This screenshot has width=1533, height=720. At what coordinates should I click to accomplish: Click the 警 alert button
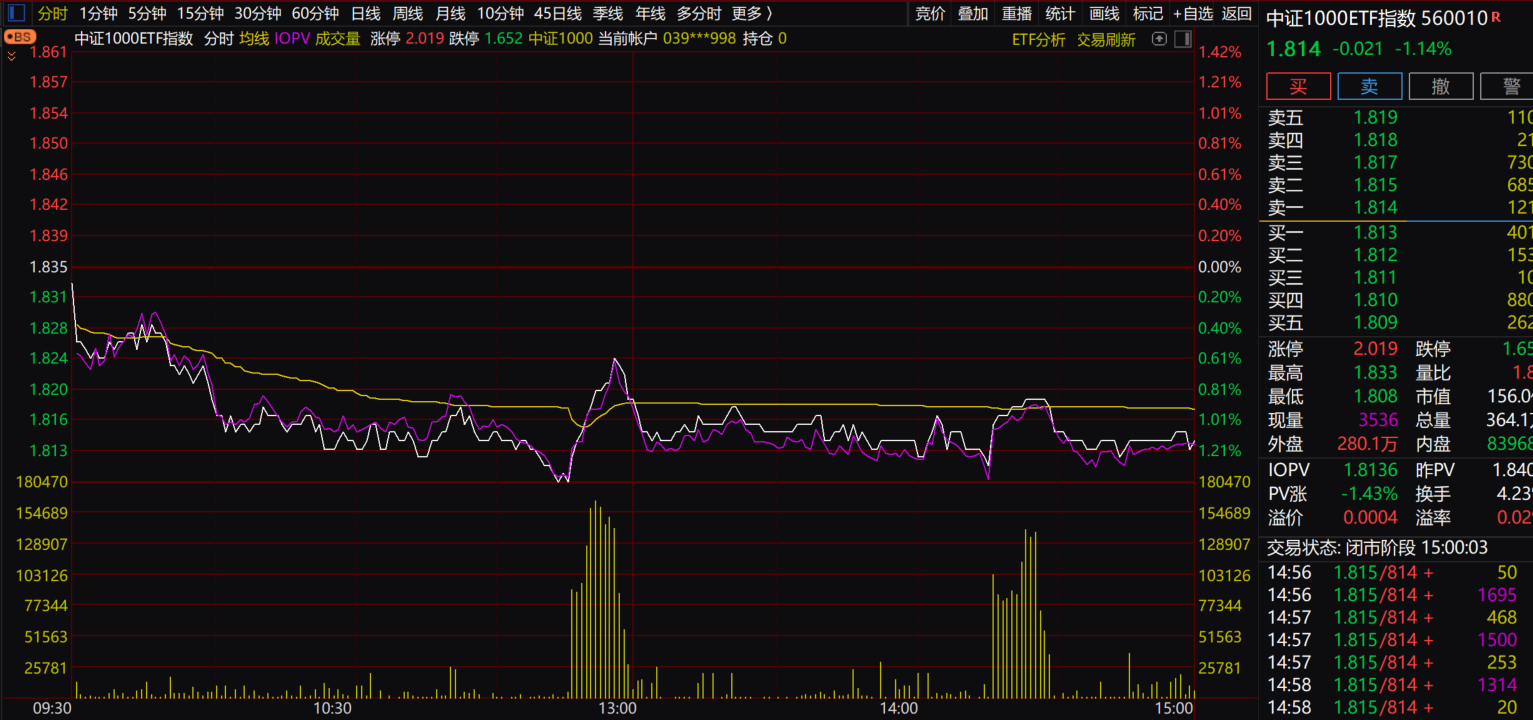1509,86
